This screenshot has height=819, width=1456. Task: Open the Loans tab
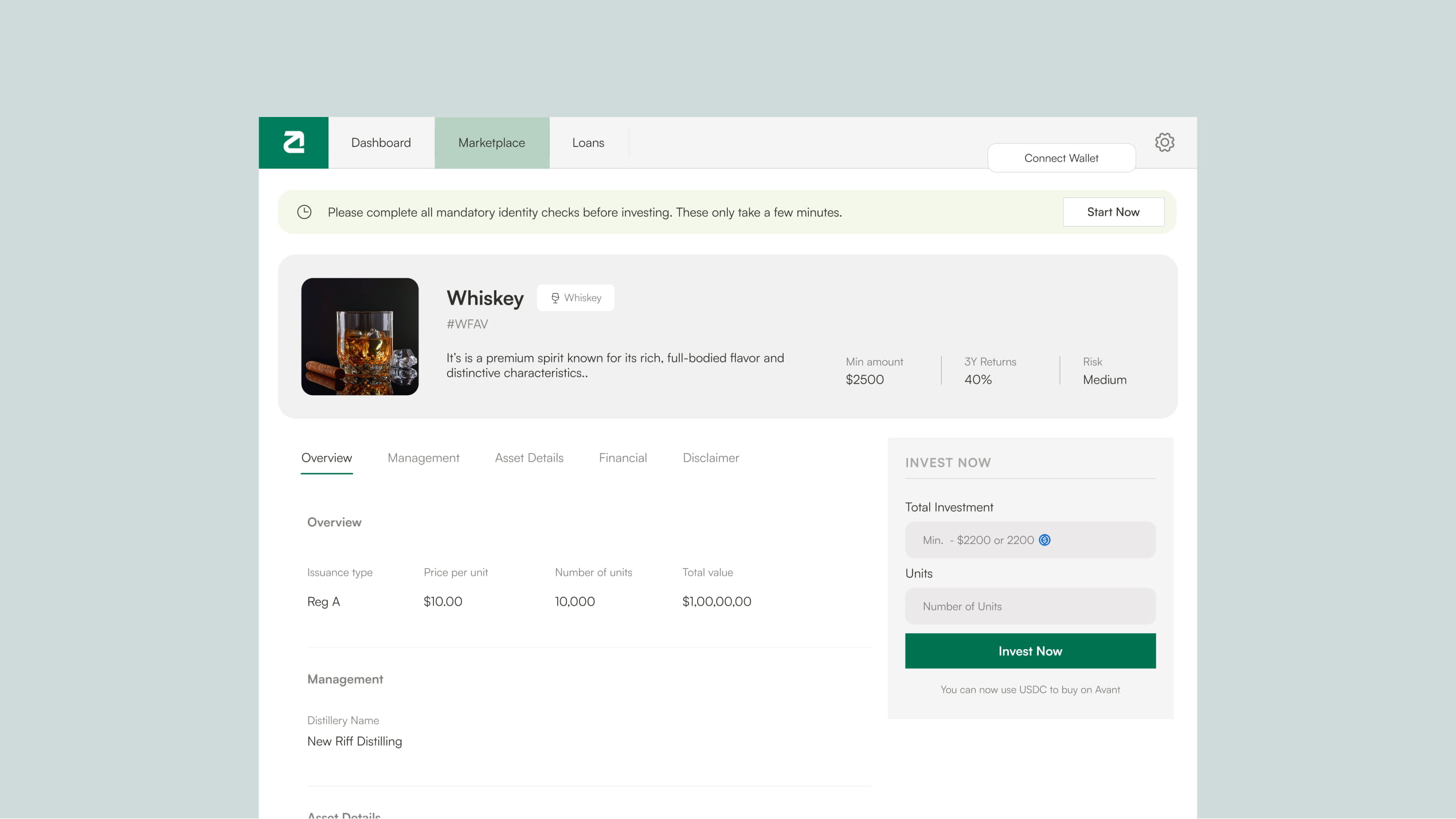tap(588, 143)
